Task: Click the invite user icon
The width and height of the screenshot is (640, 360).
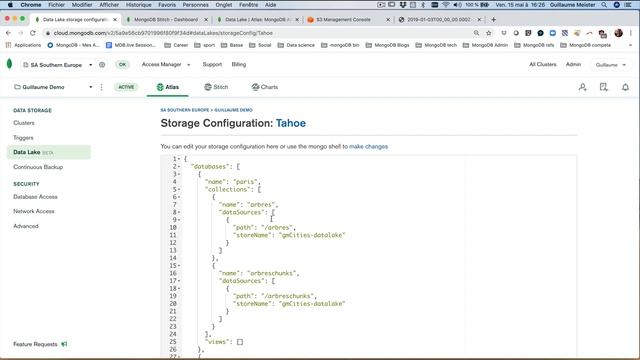Action: [582, 87]
